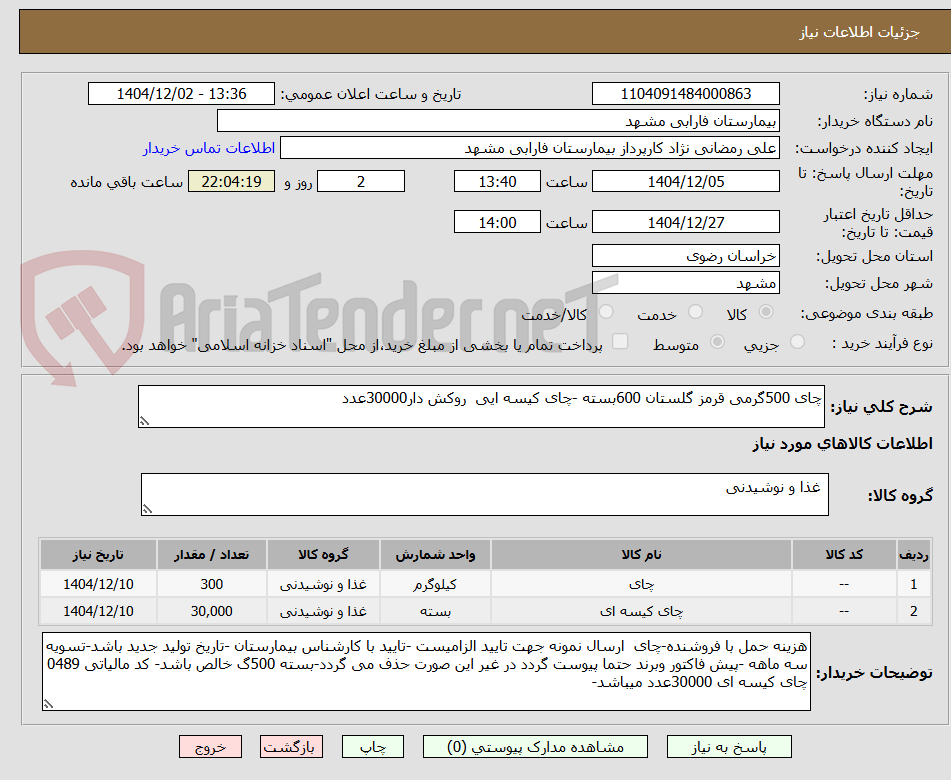The width and height of the screenshot is (951, 780).
Task: Select the جزیی purchase type radio
Action: pyautogui.click(x=798, y=342)
